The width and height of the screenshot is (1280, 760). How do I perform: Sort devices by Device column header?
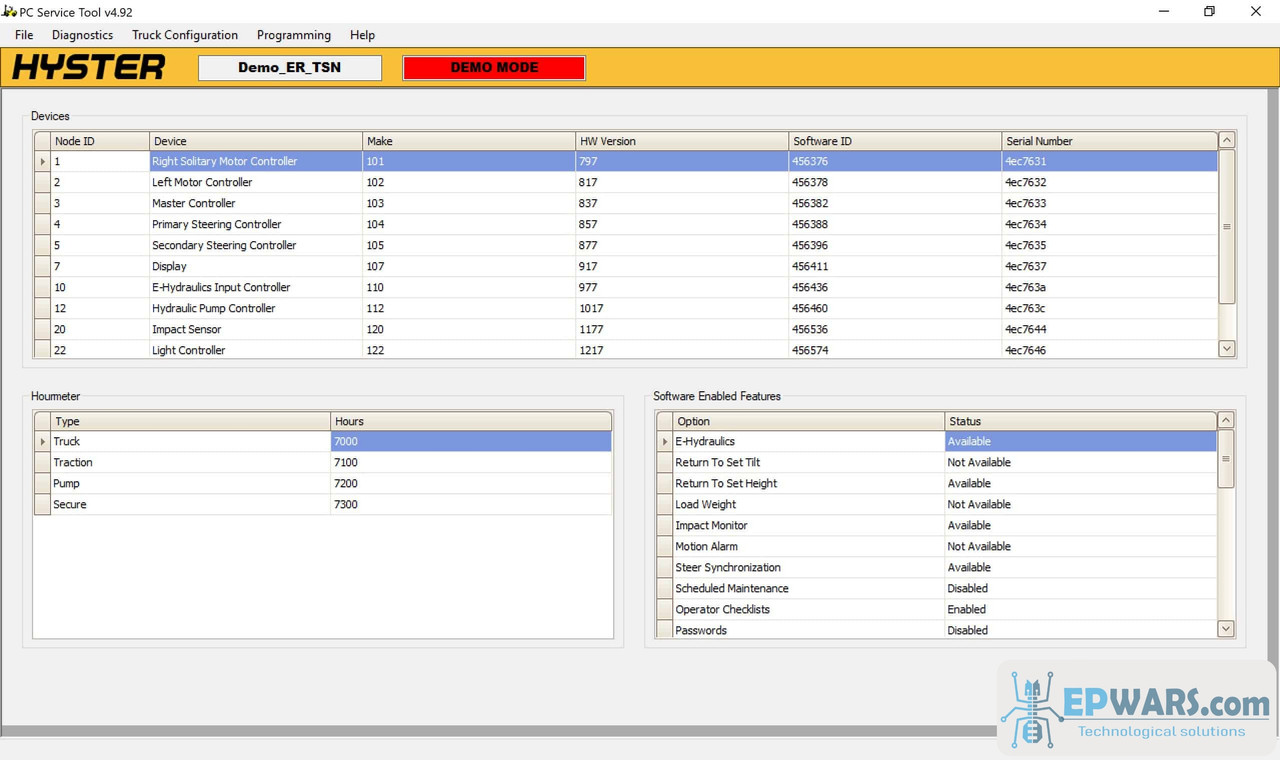pos(256,141)
